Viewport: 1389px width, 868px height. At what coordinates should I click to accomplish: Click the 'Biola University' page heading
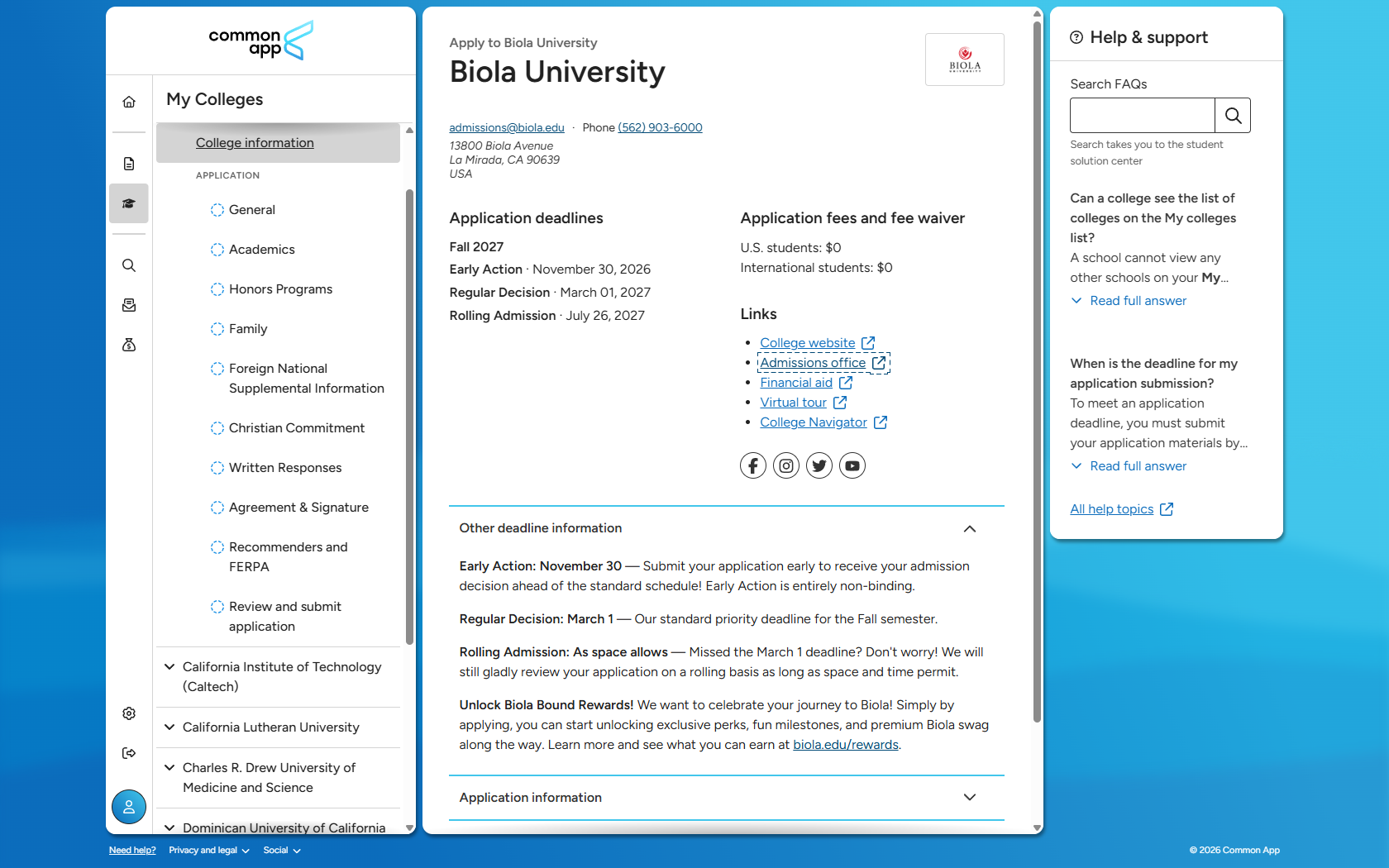click(x=556, y=72)
